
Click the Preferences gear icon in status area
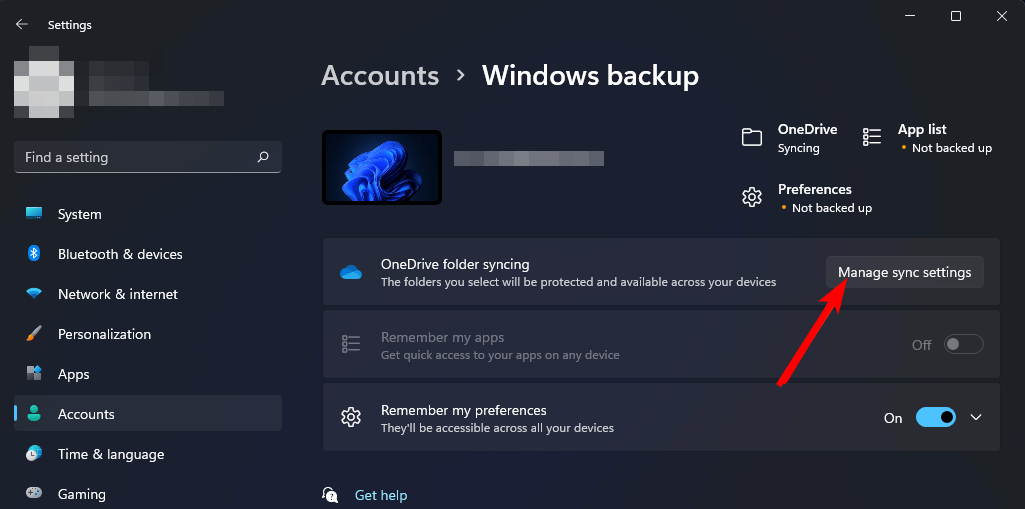point(752,197)
